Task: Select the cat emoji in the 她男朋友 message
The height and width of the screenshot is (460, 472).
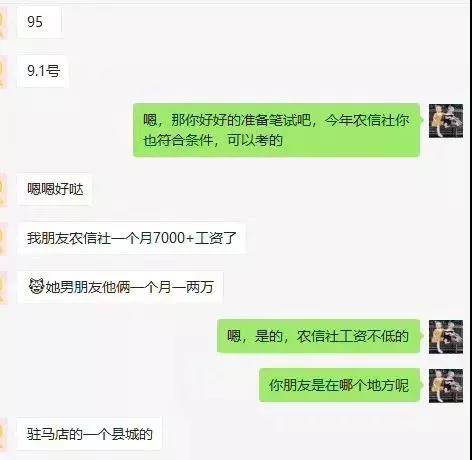Action: point(36,286)
